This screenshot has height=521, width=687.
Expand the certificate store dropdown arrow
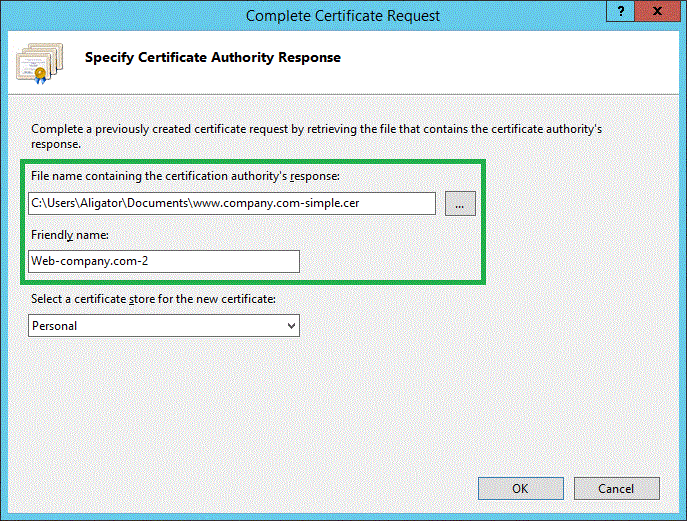pyautogui.click(x=291, y=326)
